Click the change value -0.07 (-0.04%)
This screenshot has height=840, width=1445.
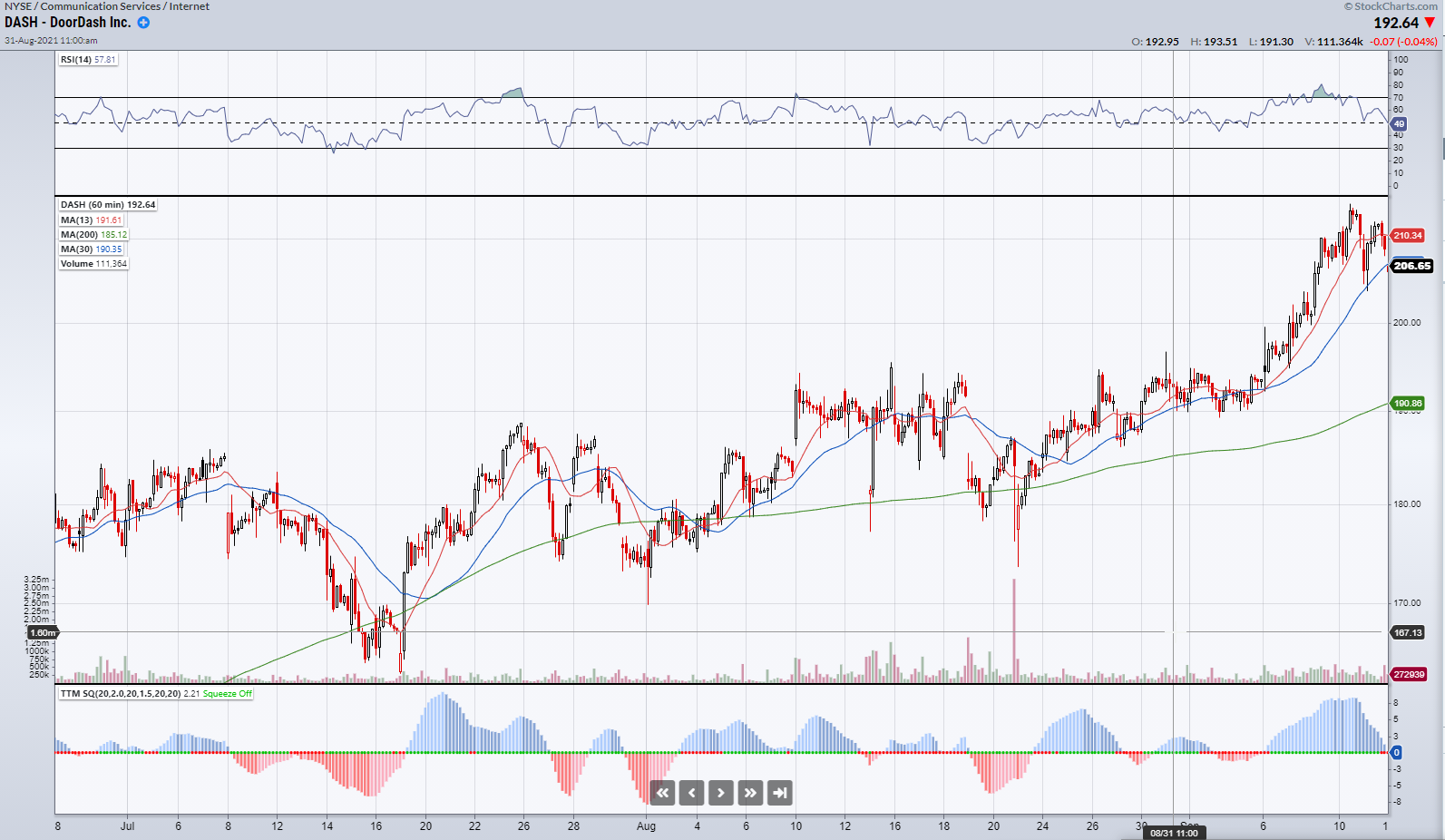click(x=1404, y=42)
